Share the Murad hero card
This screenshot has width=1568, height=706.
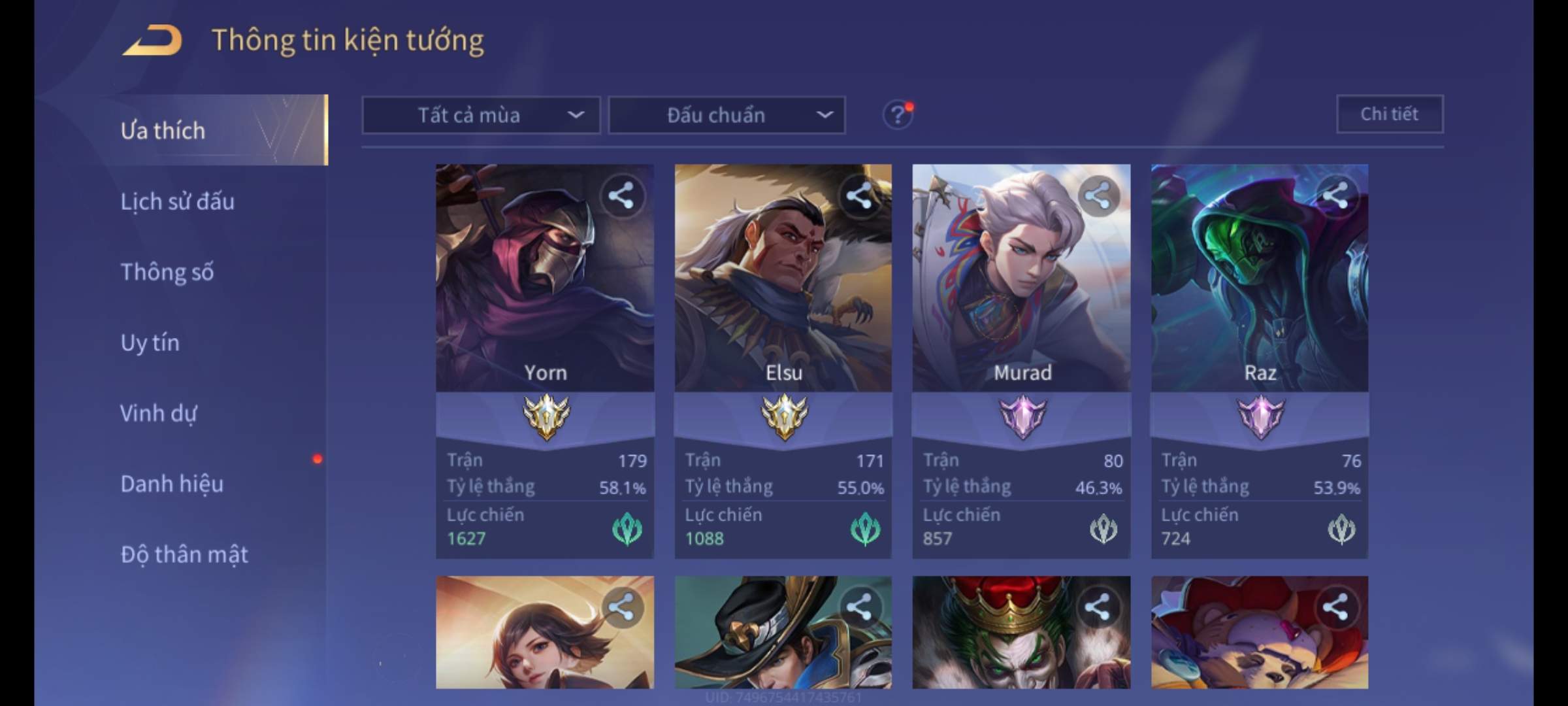coord(1097,195)
